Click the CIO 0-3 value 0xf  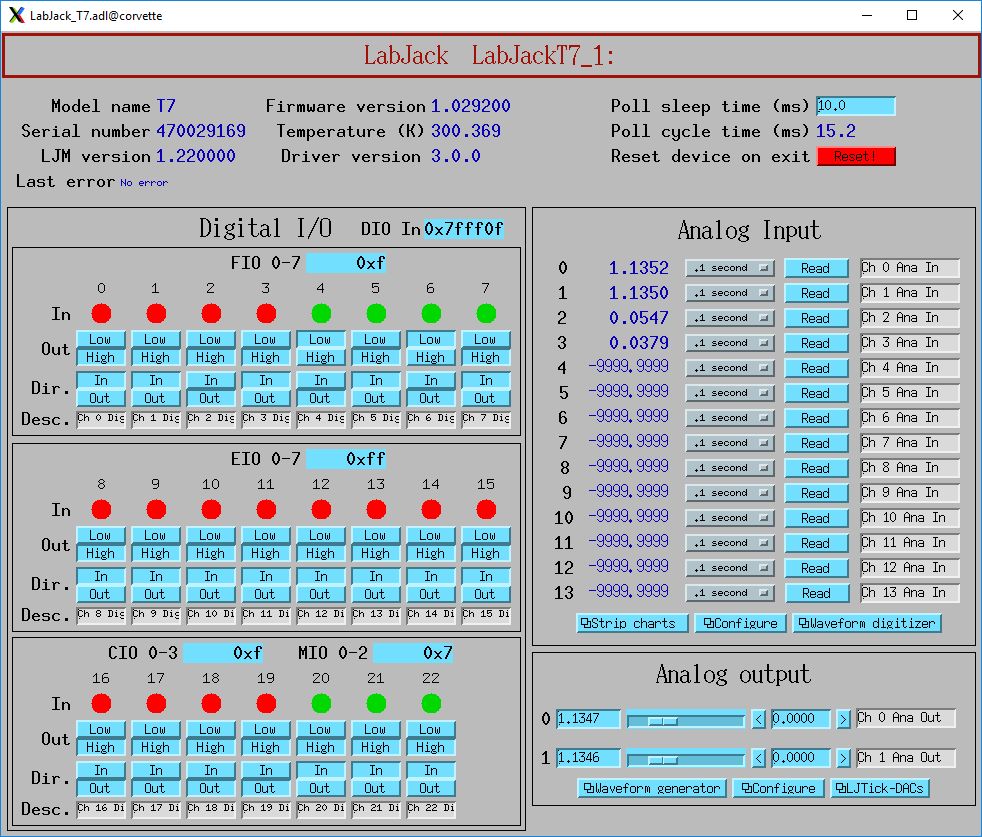coord(223,653)
